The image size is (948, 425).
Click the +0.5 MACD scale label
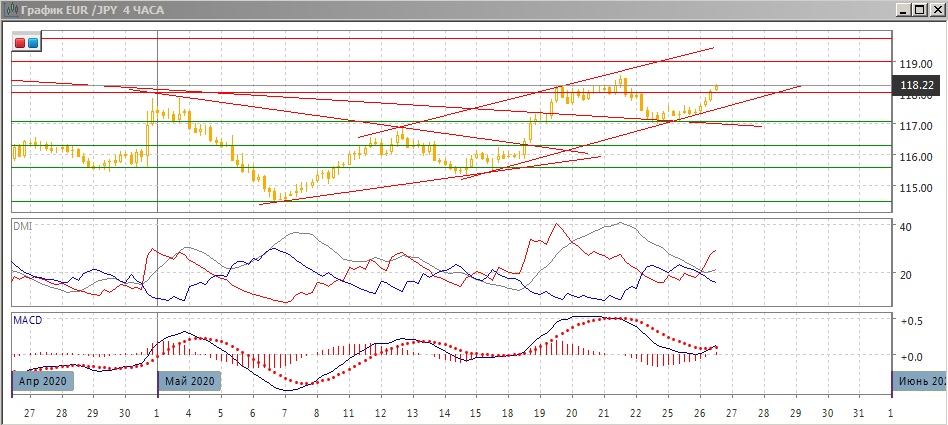click(x=909, y=321)
